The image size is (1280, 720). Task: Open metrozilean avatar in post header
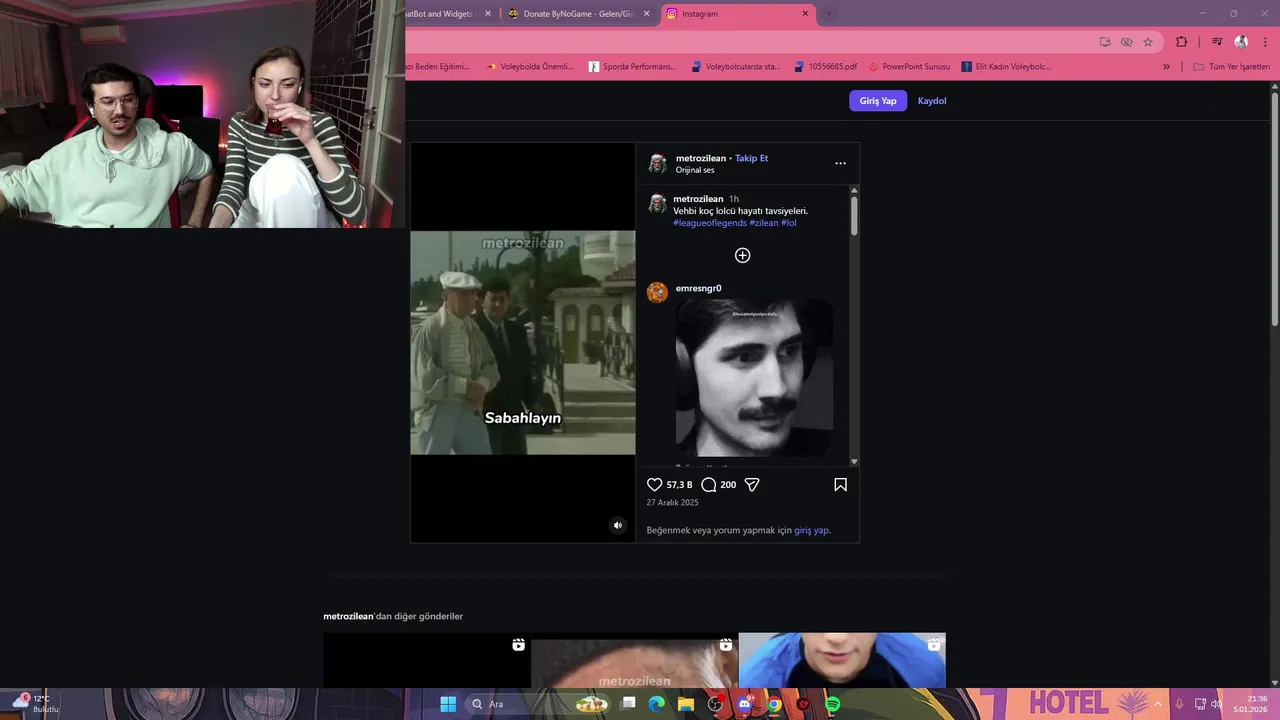pyautogui.click(x=657, y=163)
